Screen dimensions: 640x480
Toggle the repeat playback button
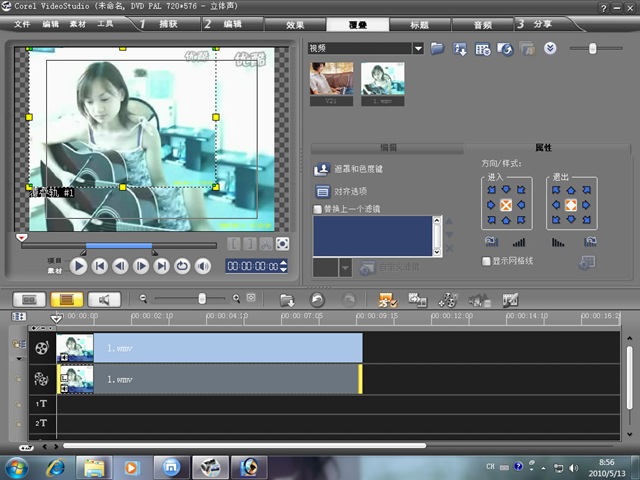182,266
